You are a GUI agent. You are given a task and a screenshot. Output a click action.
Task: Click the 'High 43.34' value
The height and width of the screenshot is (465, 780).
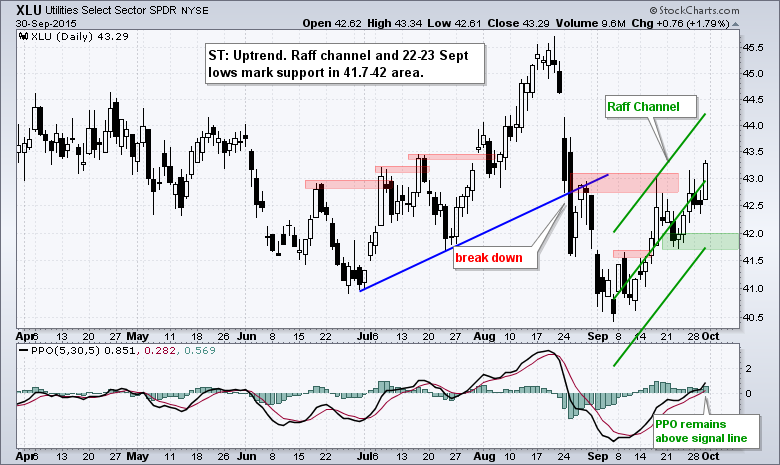395,23
